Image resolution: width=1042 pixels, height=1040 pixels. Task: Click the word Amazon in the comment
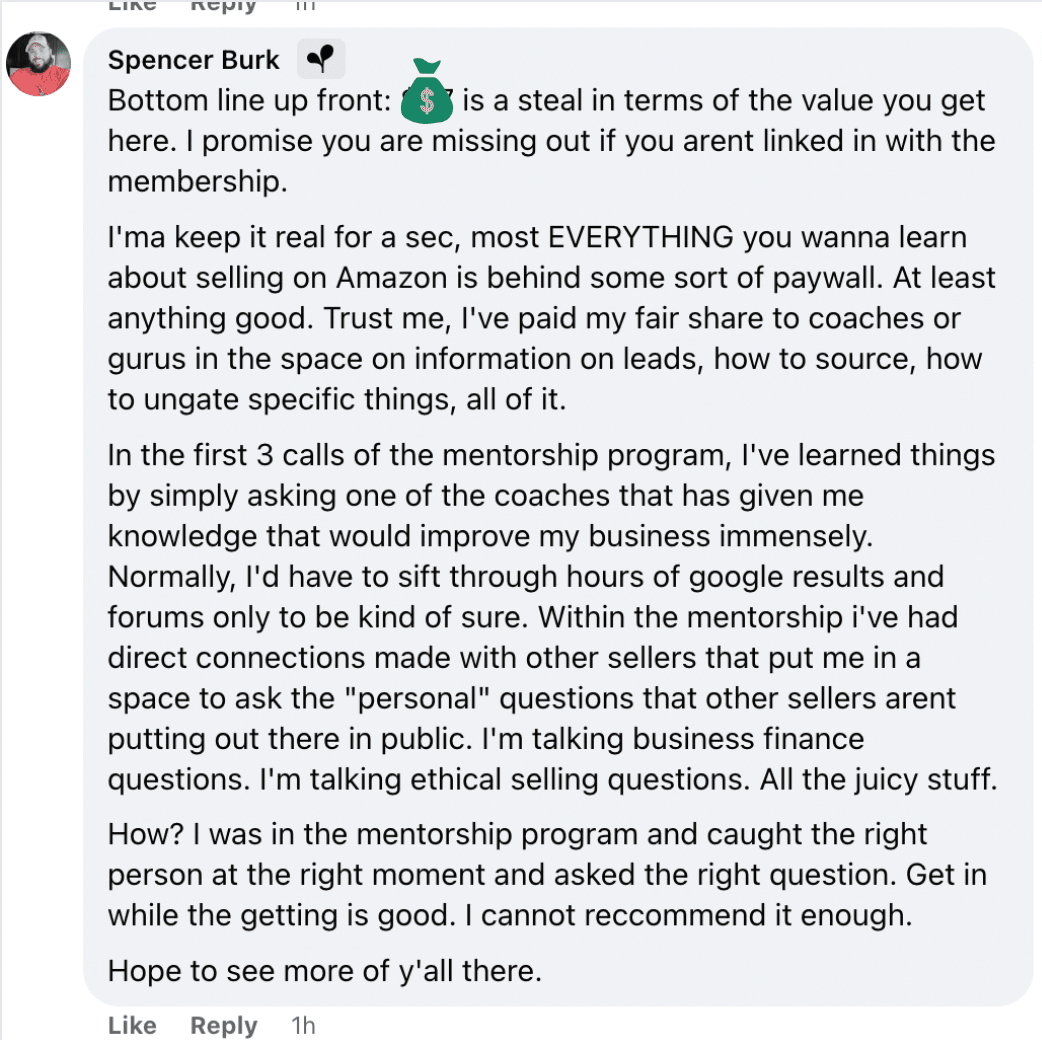(375, 278)
